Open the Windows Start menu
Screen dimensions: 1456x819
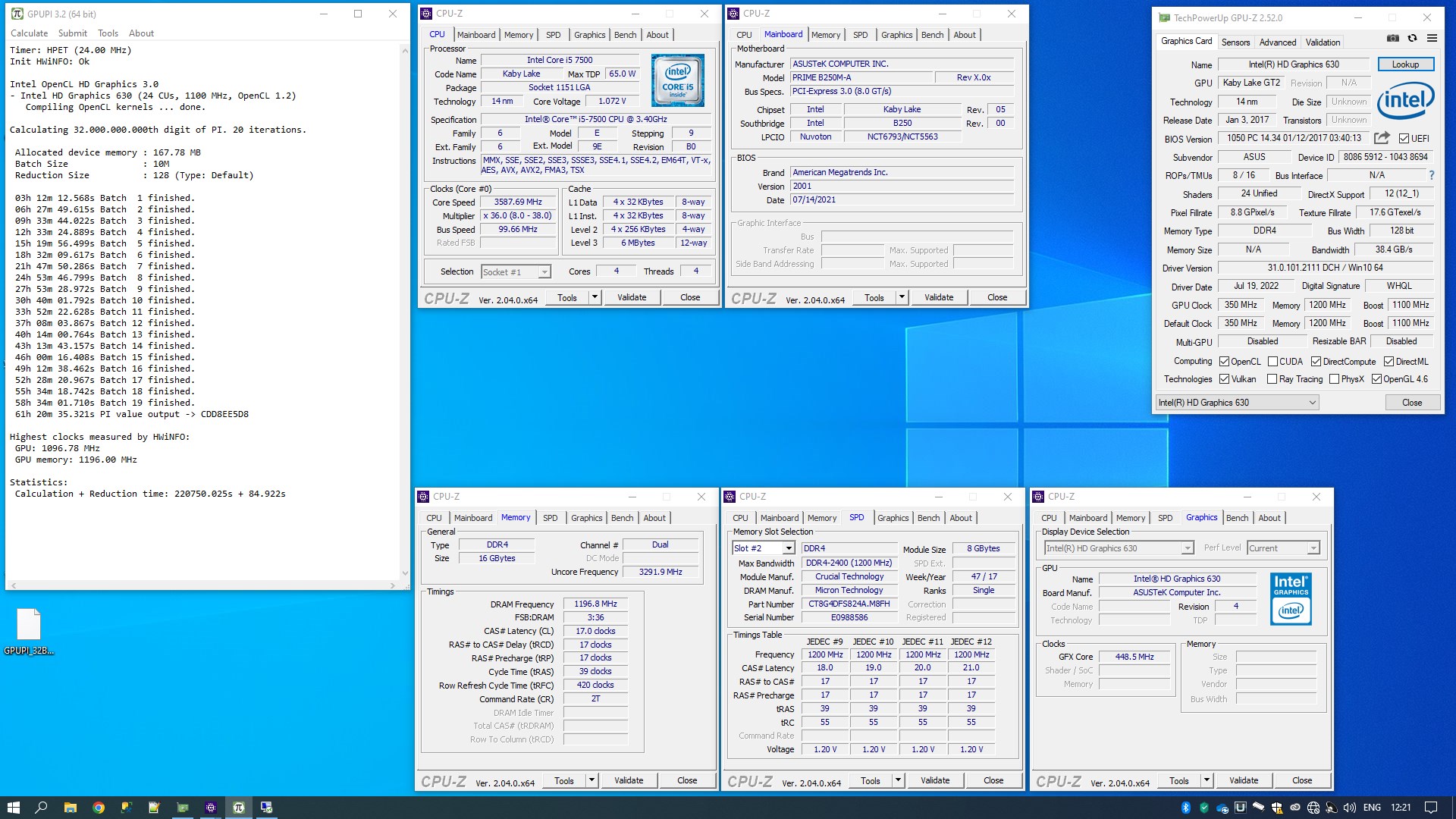13,808
